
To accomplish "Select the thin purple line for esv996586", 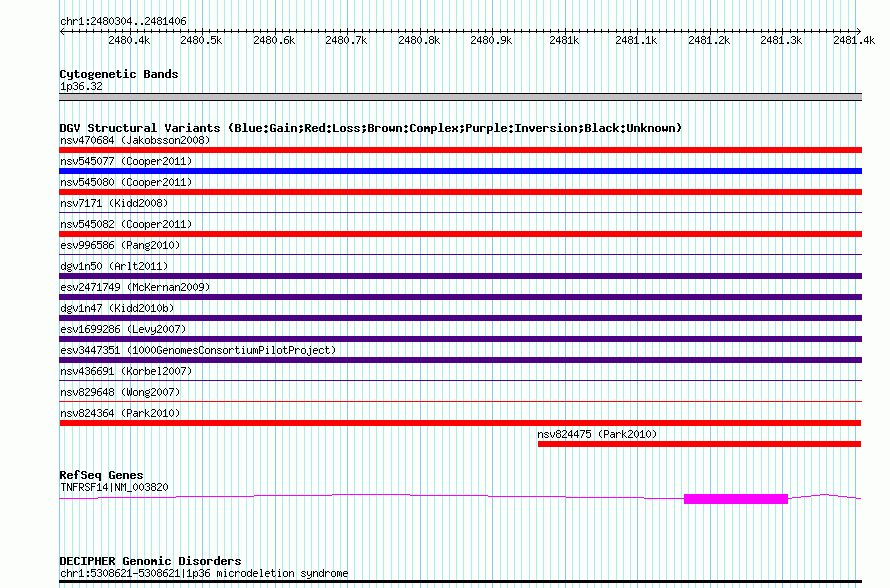I will tap(460, 255).
